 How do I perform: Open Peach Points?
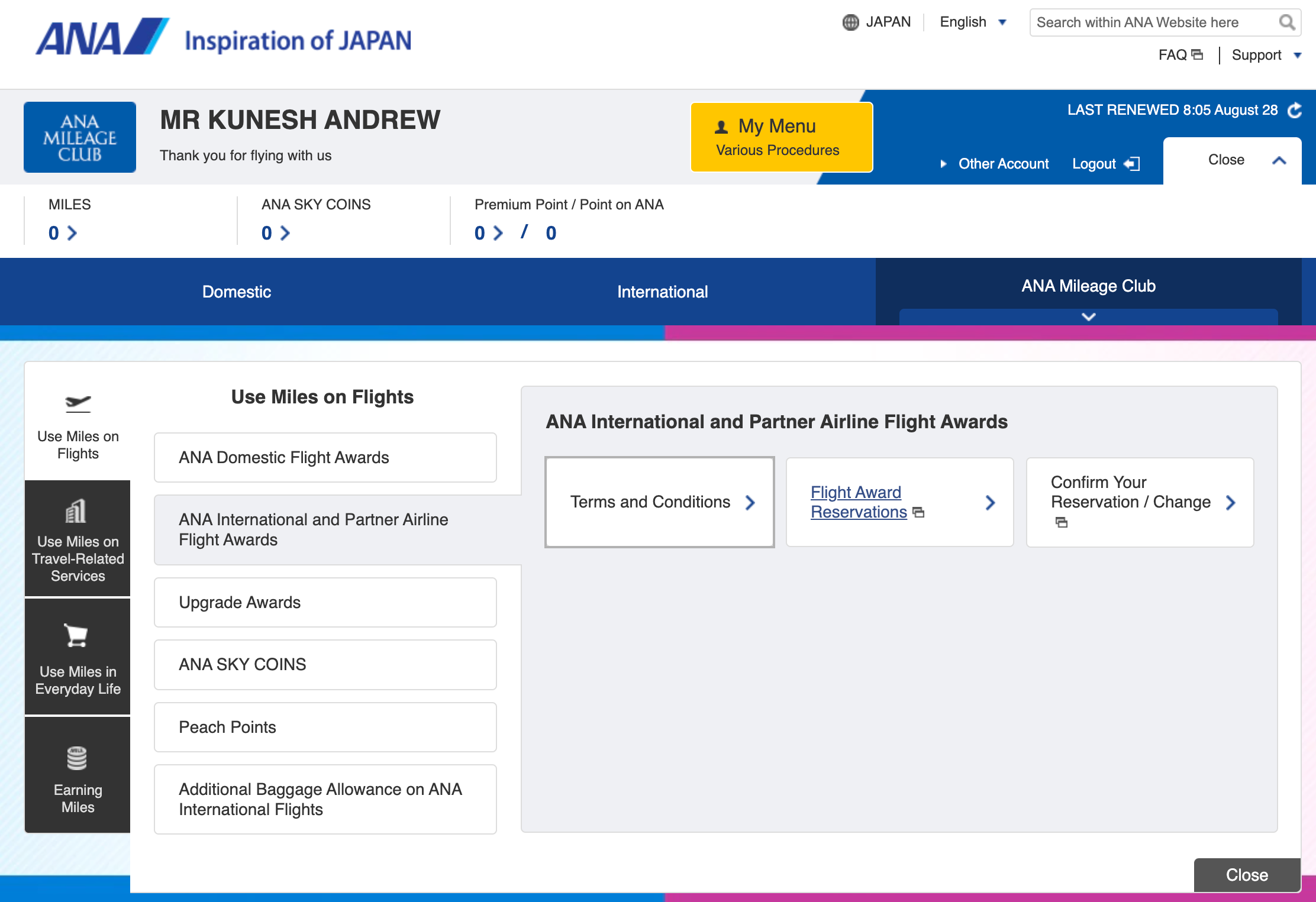click(x=325, y=728)
